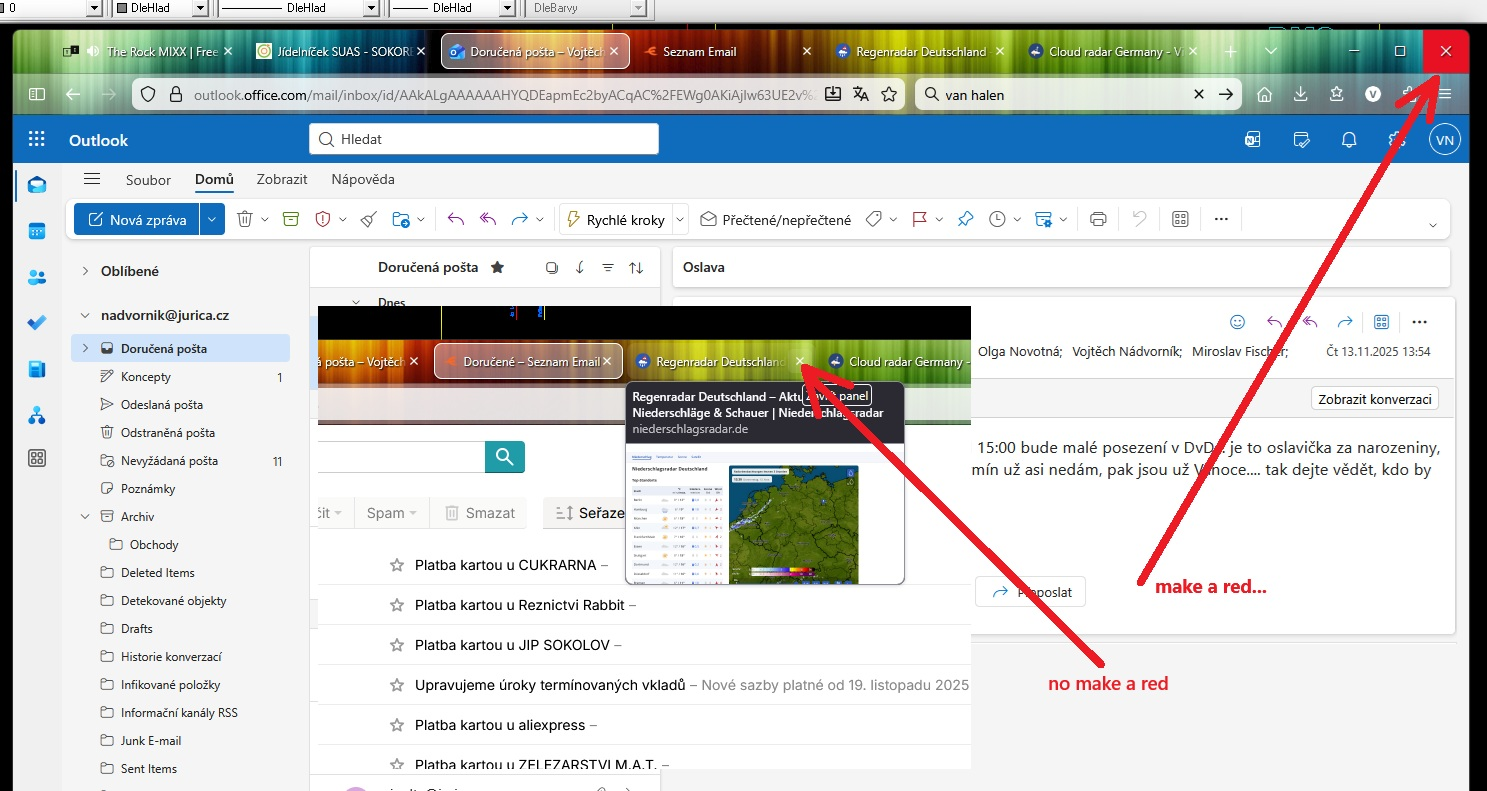
Task: Select the Odeslaná pošta folder
Action: 161,405
